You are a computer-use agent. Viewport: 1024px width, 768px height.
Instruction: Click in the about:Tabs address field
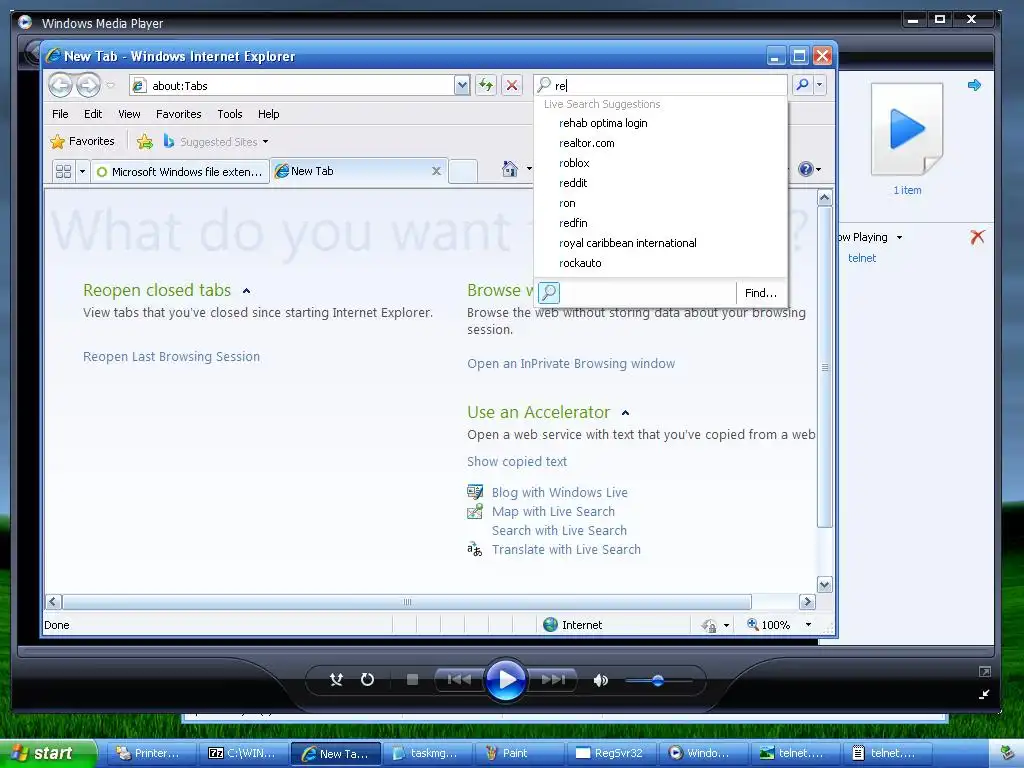300,86
